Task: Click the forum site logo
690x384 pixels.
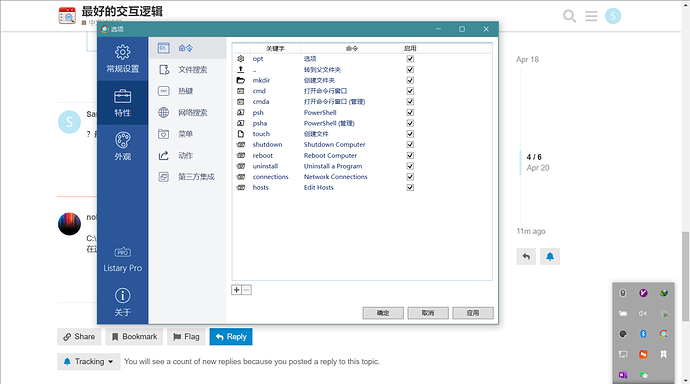Action: (67, 15)
